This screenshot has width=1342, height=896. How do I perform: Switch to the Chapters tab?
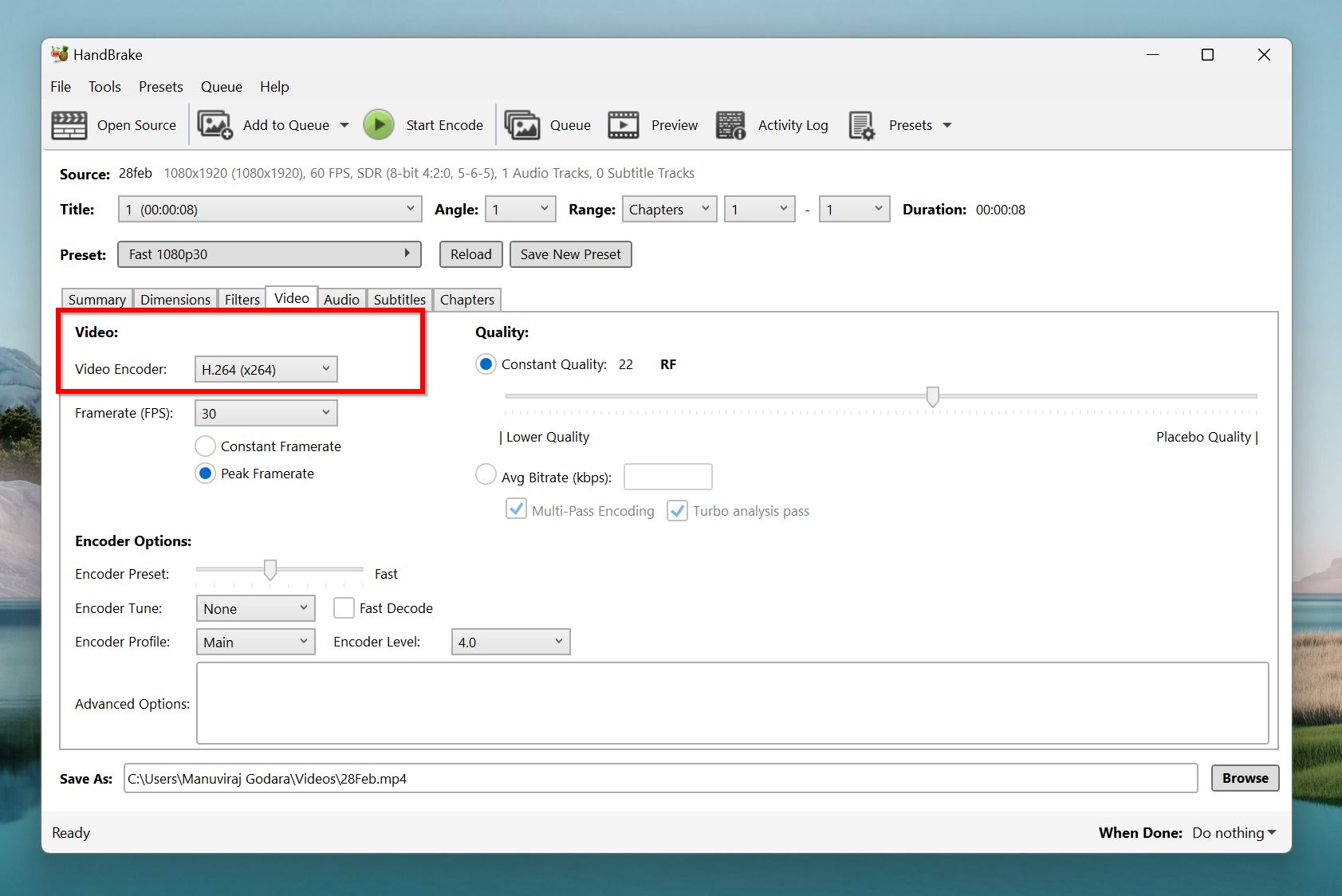467,300
